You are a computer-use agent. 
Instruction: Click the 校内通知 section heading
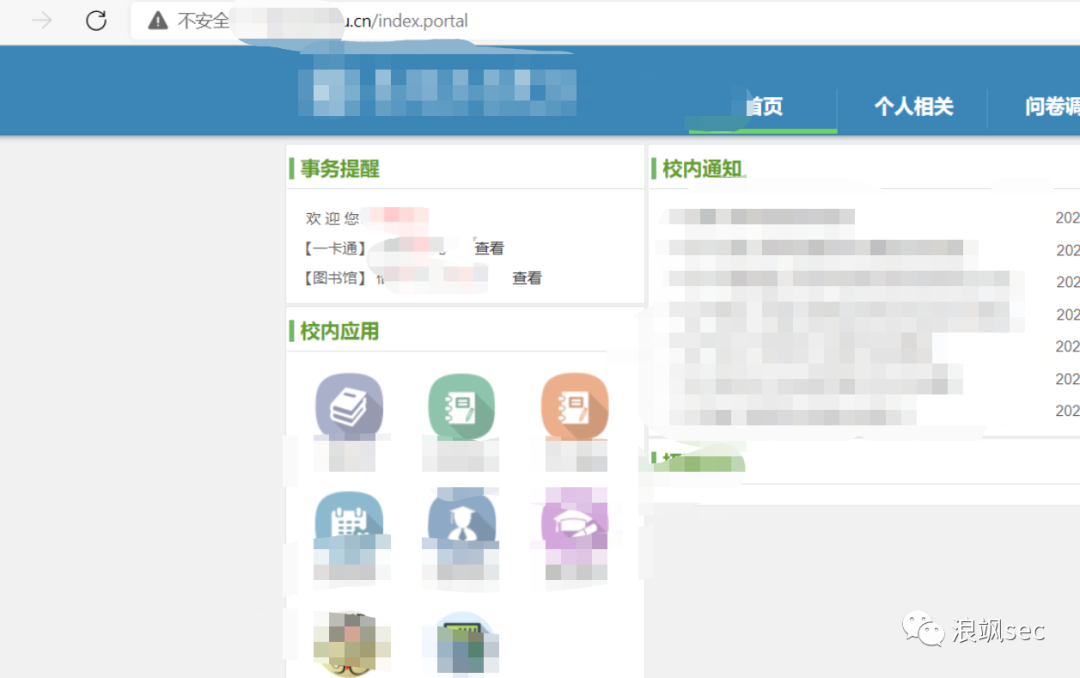702,169
